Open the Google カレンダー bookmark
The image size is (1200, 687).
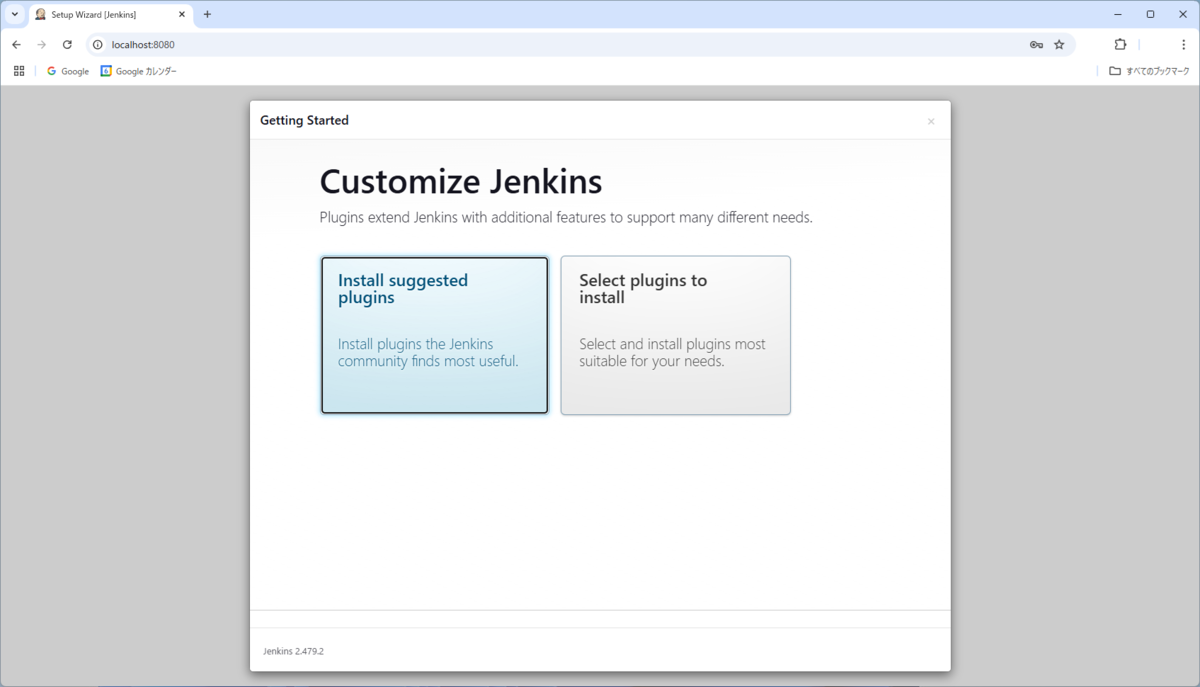(x=139, y=71)
